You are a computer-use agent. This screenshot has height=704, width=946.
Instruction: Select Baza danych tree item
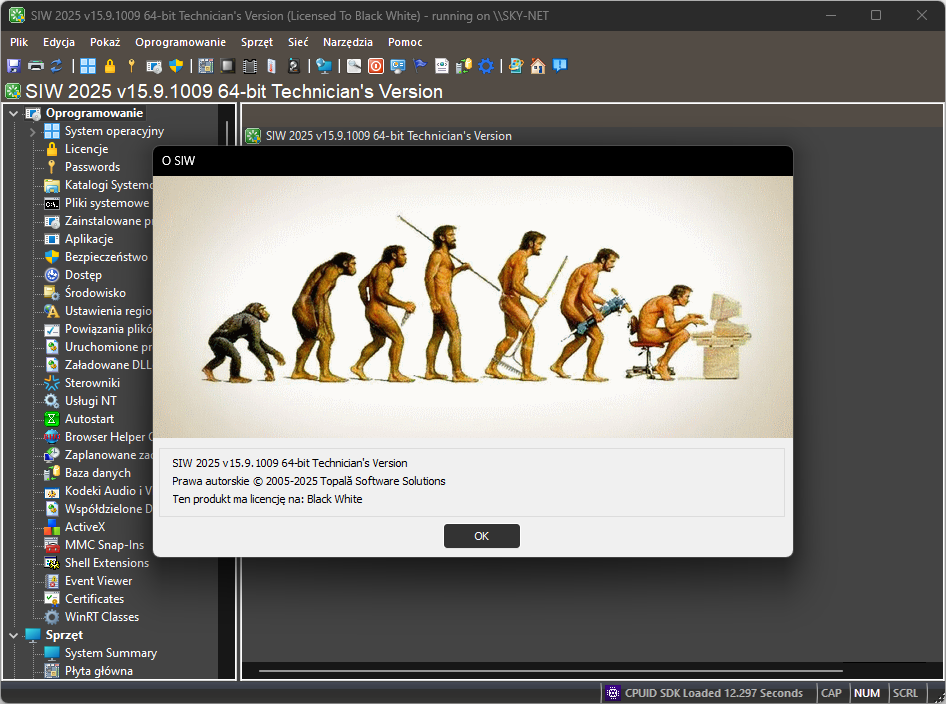[x=98, y=473]
